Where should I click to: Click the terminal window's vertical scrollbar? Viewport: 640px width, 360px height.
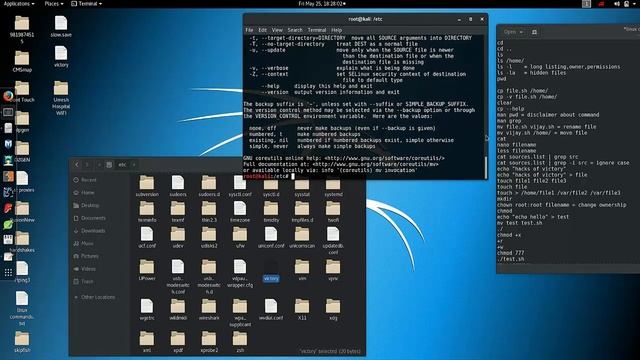485,167
